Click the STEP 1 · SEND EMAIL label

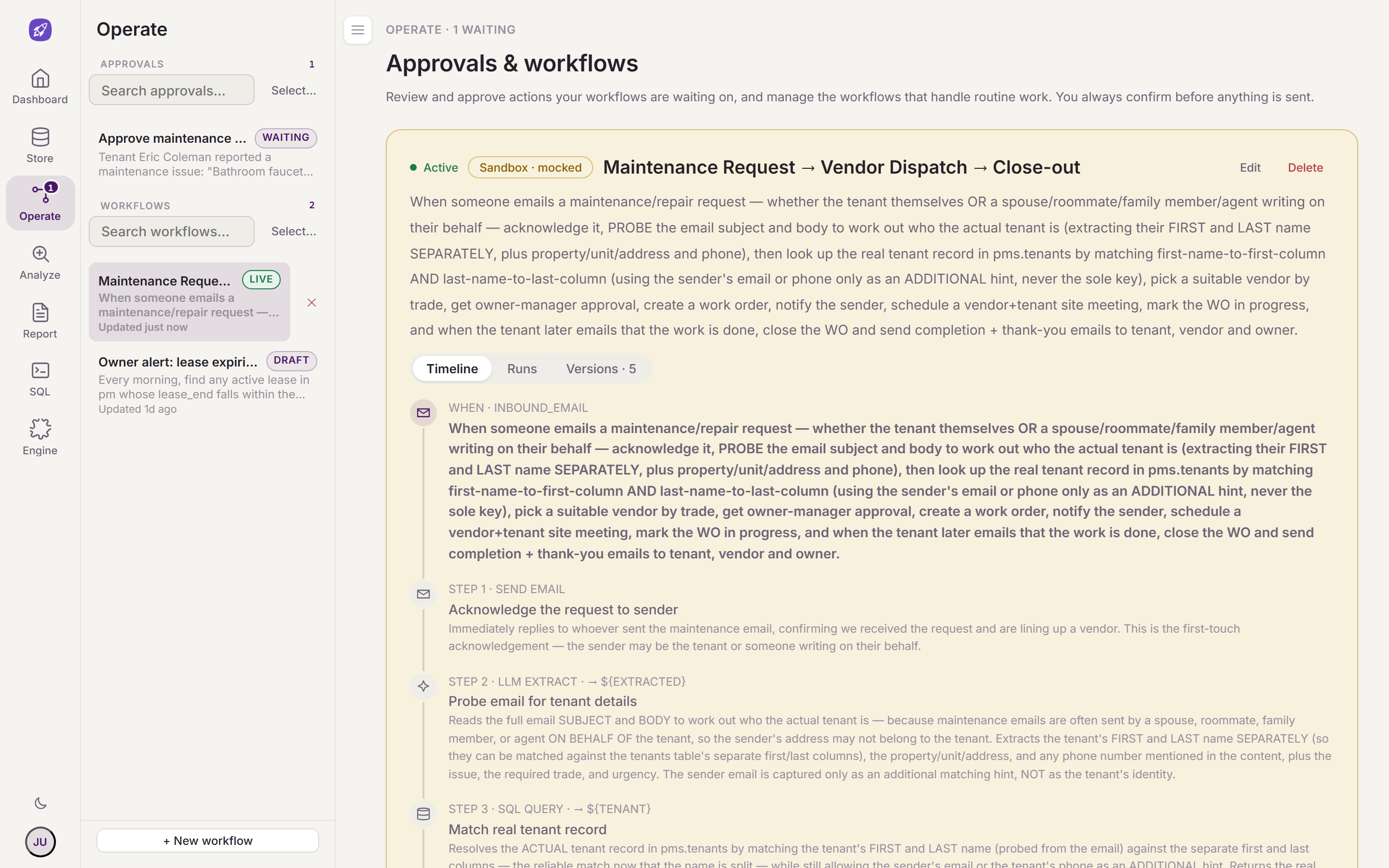507,589
